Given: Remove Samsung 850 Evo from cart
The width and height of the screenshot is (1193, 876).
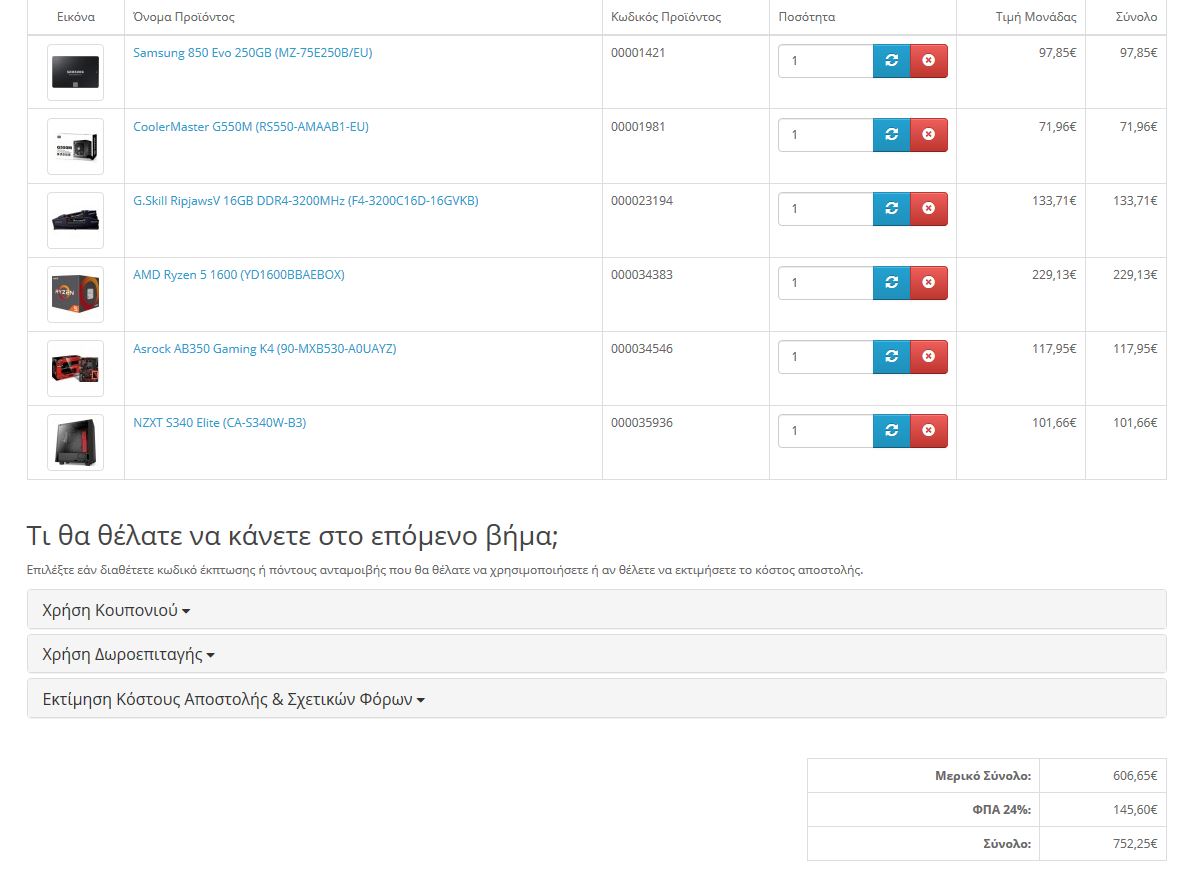Looking at the screenshot, I should click(928, 61).
